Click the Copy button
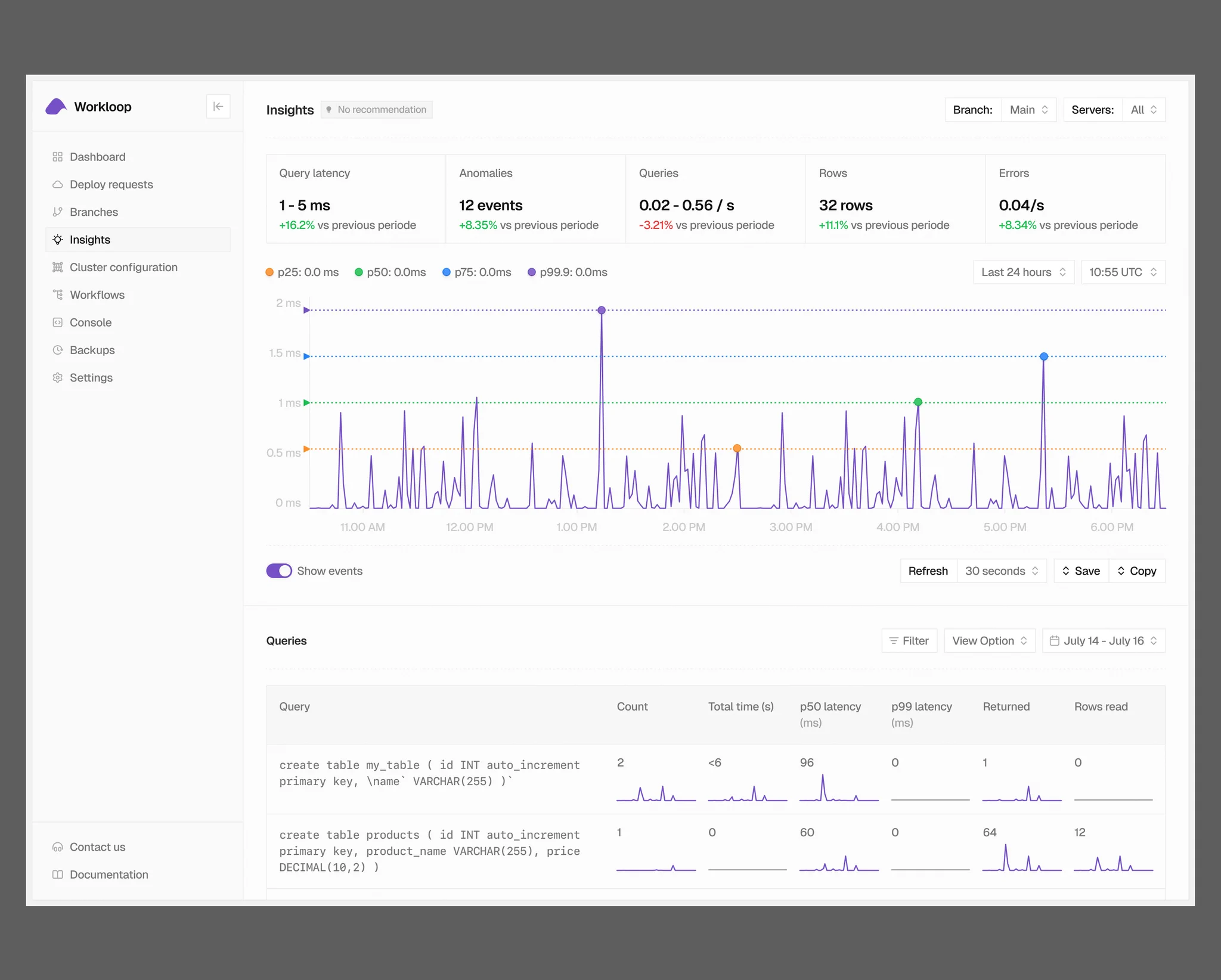The width and height of the screenshot is (1221, 980). click(1137, 571)
